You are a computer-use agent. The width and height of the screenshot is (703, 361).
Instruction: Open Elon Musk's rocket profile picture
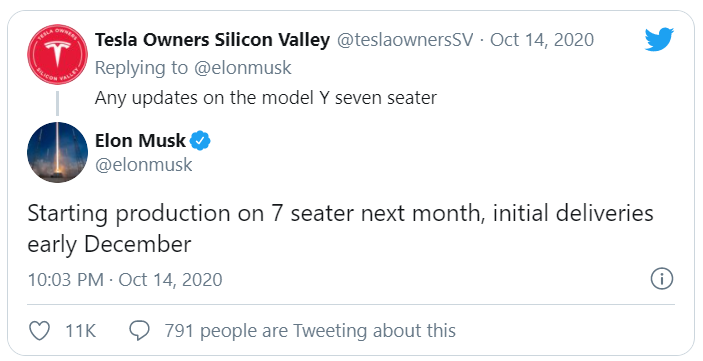(57, 152)
